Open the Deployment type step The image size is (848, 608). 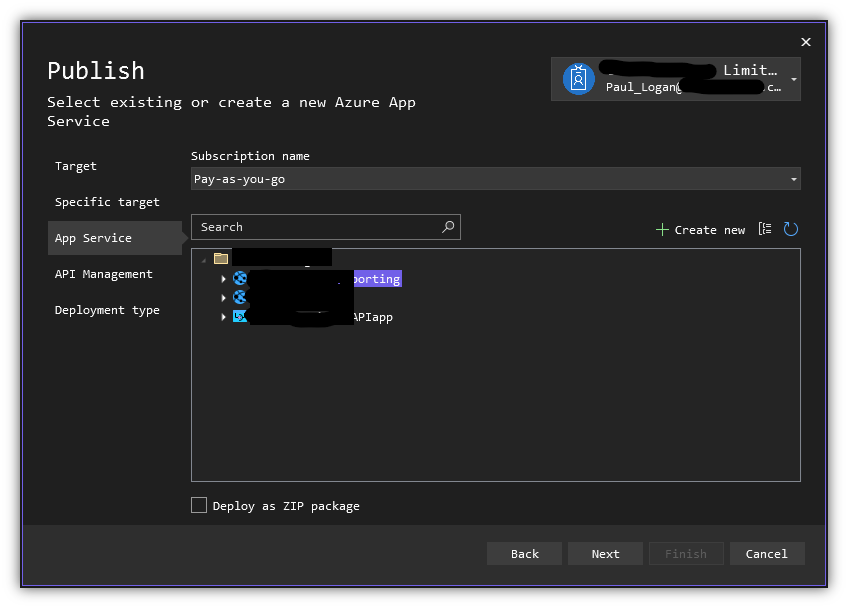tap(107, 310)
